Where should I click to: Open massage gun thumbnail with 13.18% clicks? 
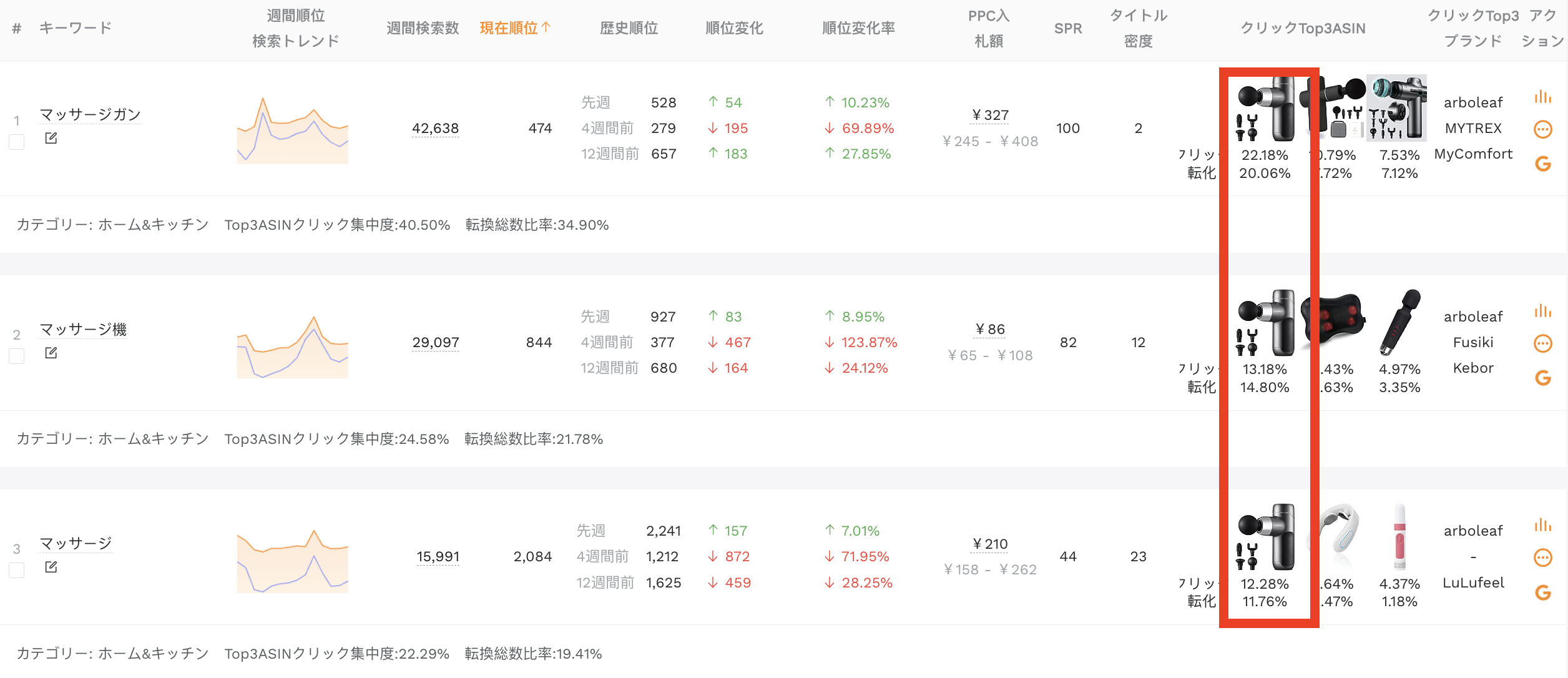point(1265,323)
